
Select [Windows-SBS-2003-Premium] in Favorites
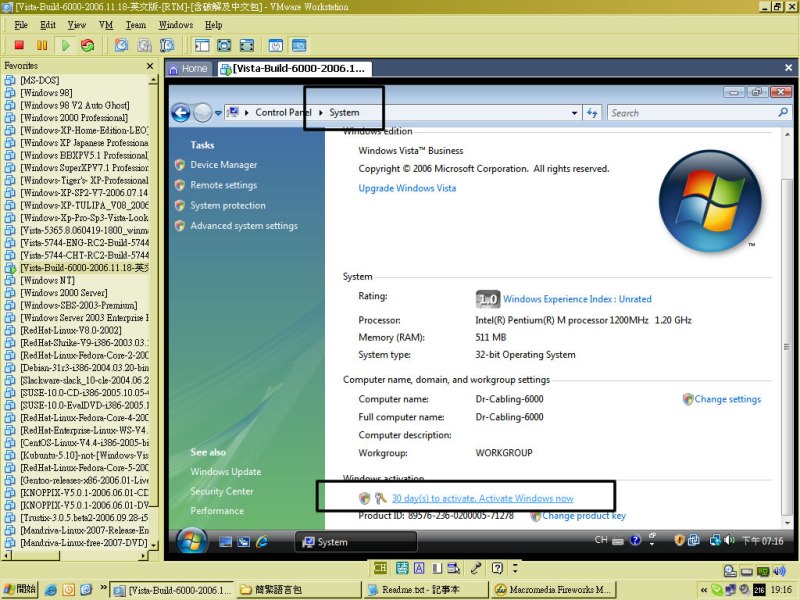79,305
